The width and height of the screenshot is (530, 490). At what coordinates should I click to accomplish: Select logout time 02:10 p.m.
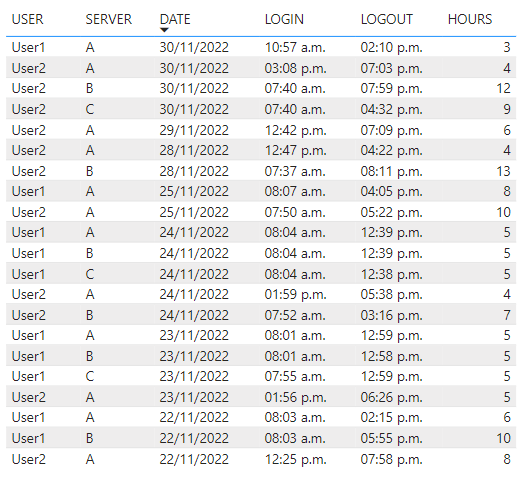(391, 47)
